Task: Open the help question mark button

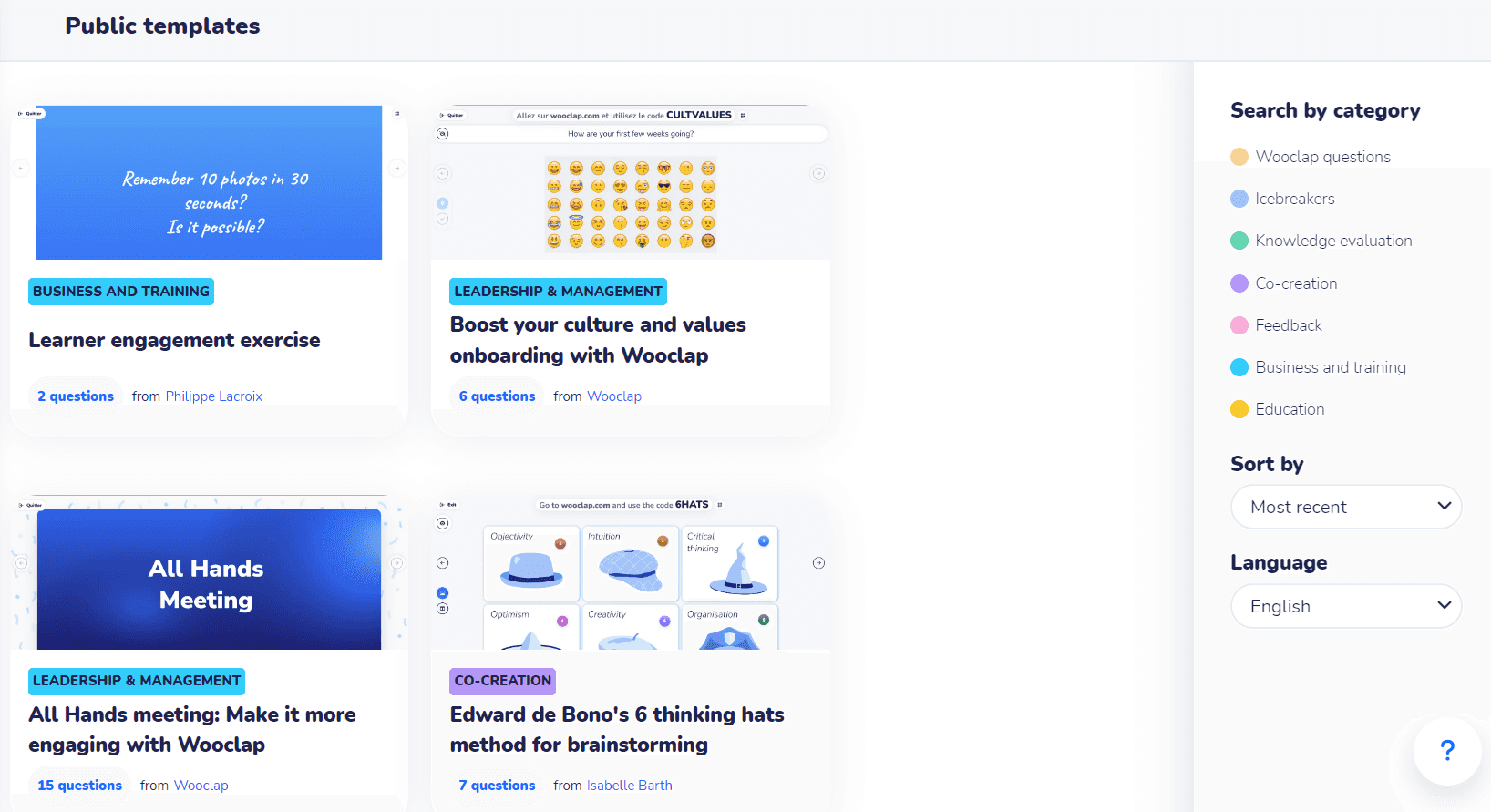Action: click(x=1446, y=750)
